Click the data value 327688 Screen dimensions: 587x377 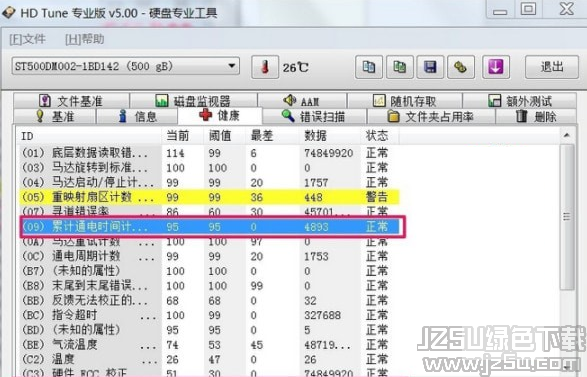pos(322,315)
